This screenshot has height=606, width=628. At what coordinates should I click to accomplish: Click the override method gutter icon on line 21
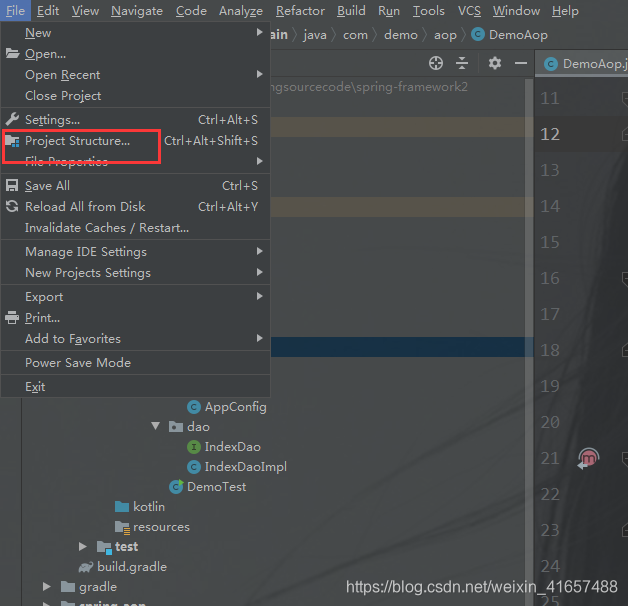point(588,458)
